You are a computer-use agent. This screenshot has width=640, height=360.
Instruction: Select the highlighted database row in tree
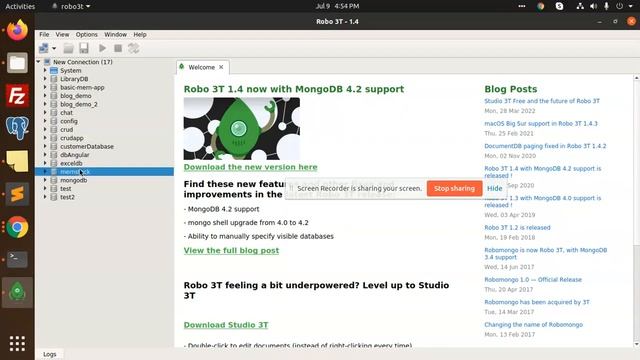(104, 172)
